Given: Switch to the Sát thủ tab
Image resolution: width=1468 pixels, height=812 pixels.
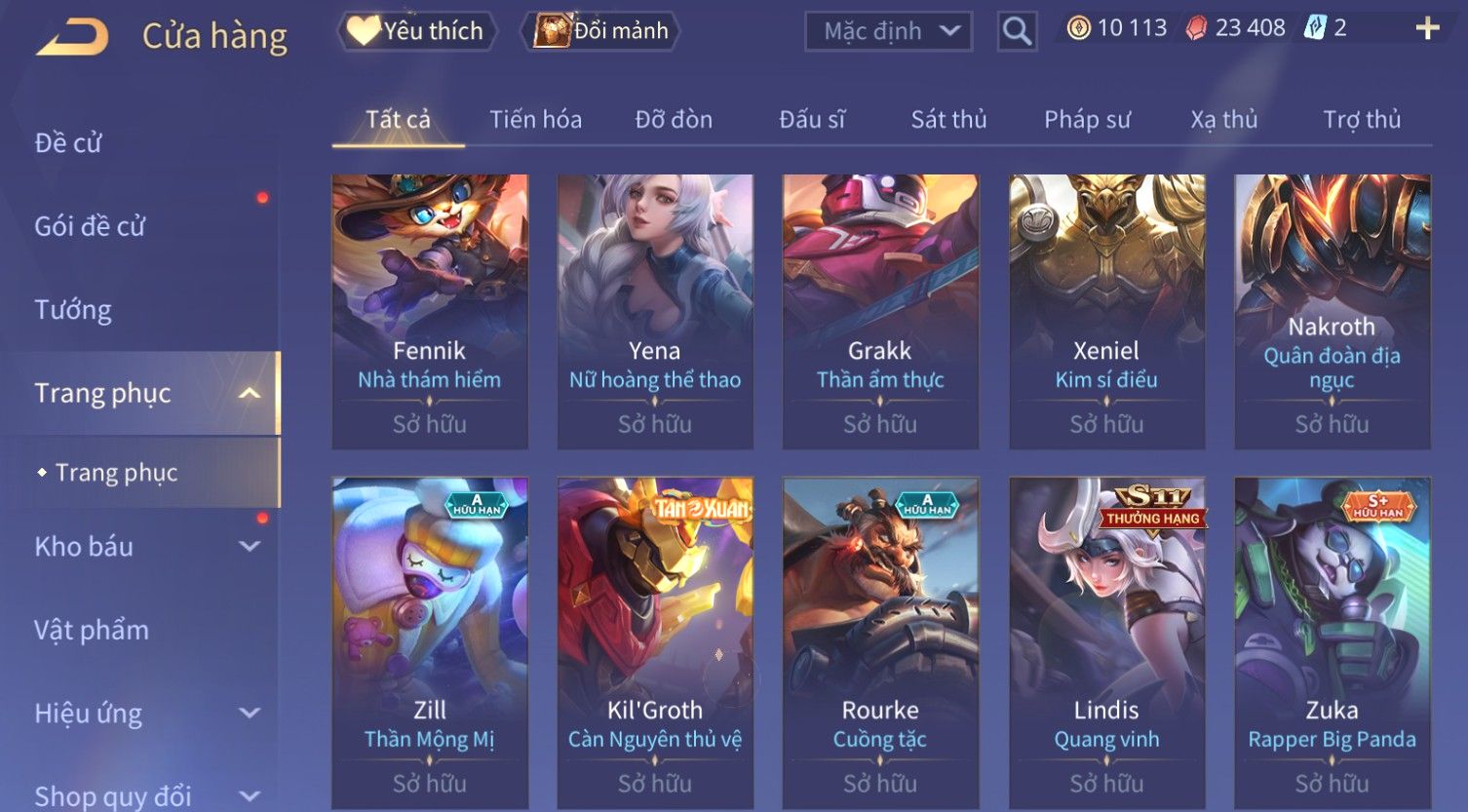Looking at the screenshot, I should [948, 120].
